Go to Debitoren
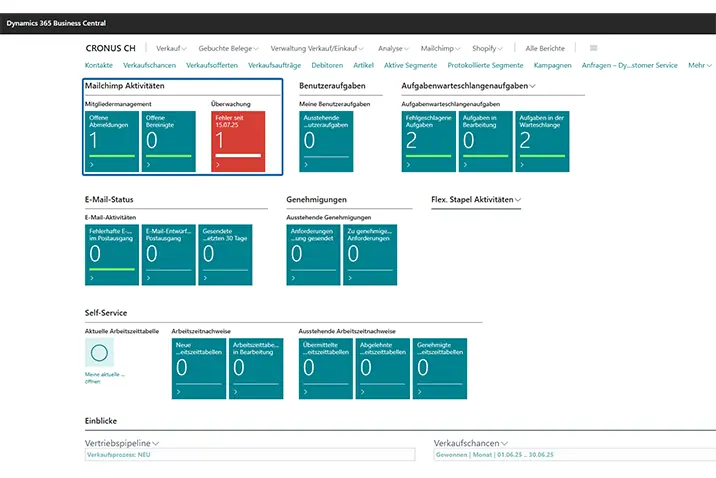This screenshot has height=478, width=716. (327, 65)
